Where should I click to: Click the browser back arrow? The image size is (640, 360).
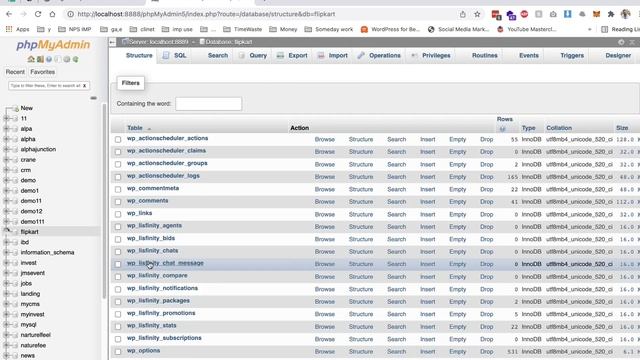click(9, 14)
